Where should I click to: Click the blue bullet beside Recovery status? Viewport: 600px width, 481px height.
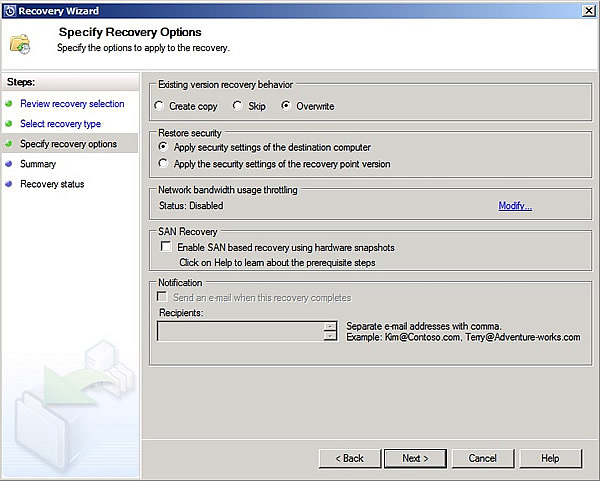pyautogui.click(x=9, y=184)
